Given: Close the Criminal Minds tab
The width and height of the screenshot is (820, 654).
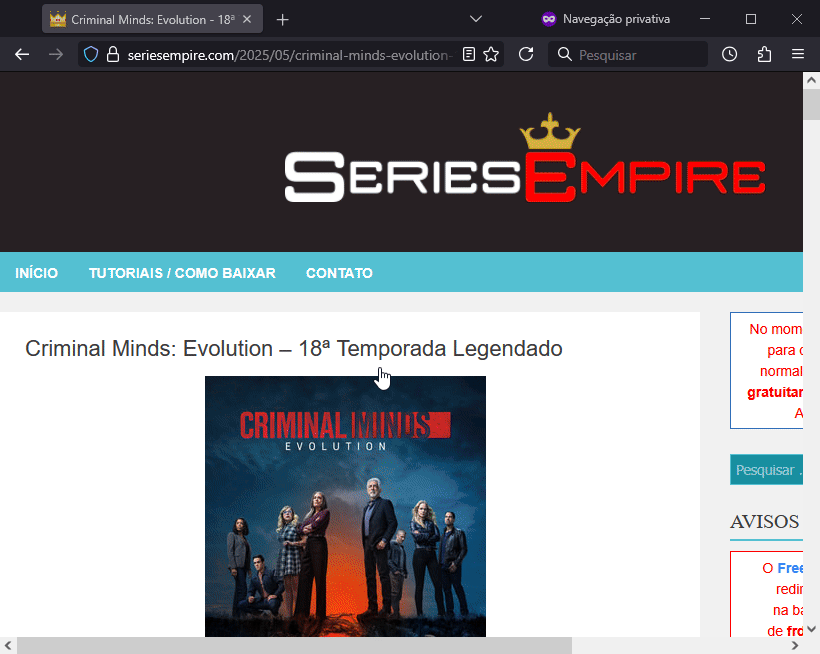Looking at the screenshot, I should [247, 19].
